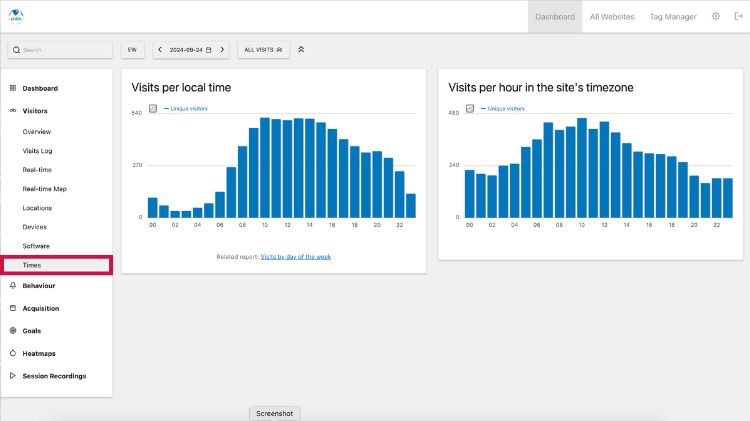Open the ALL VISITS segment selector
750x421 pixels.
tap(263, 49)
